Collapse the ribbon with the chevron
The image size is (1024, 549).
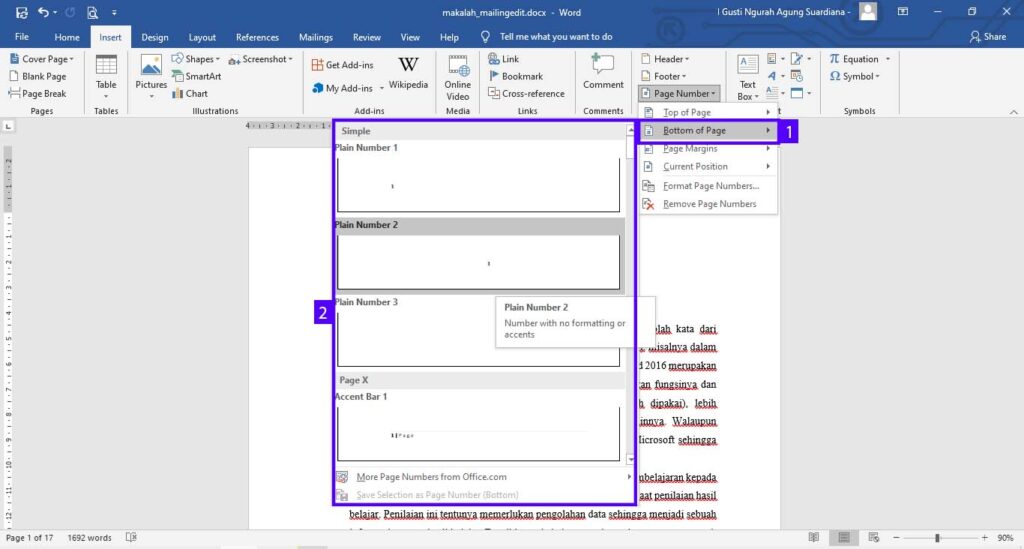[1014, 112]
